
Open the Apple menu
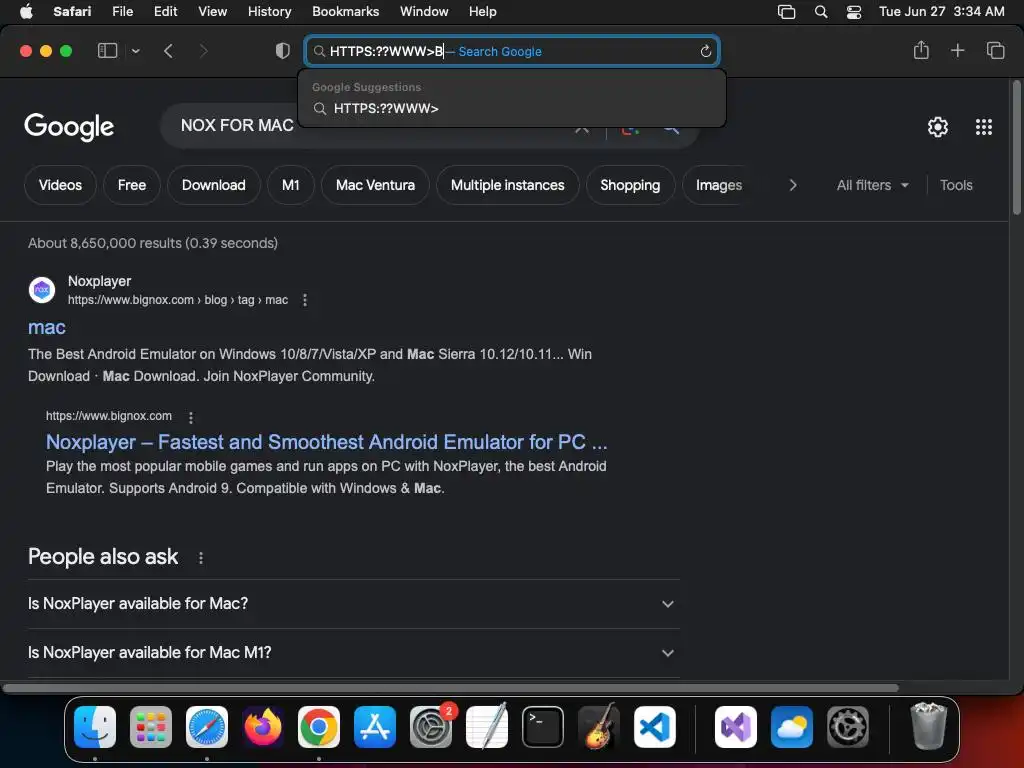pos(26,11)
